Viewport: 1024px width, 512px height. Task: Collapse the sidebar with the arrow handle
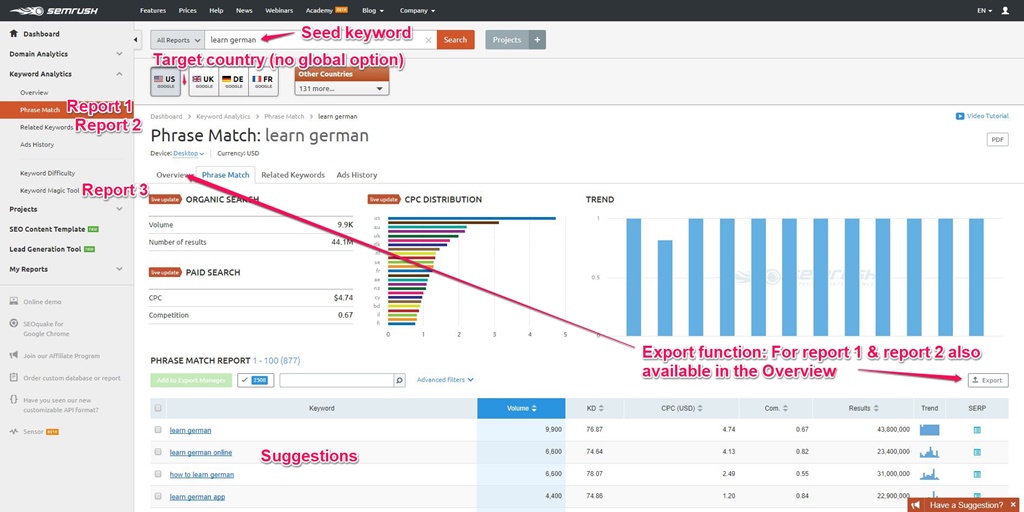137,40
